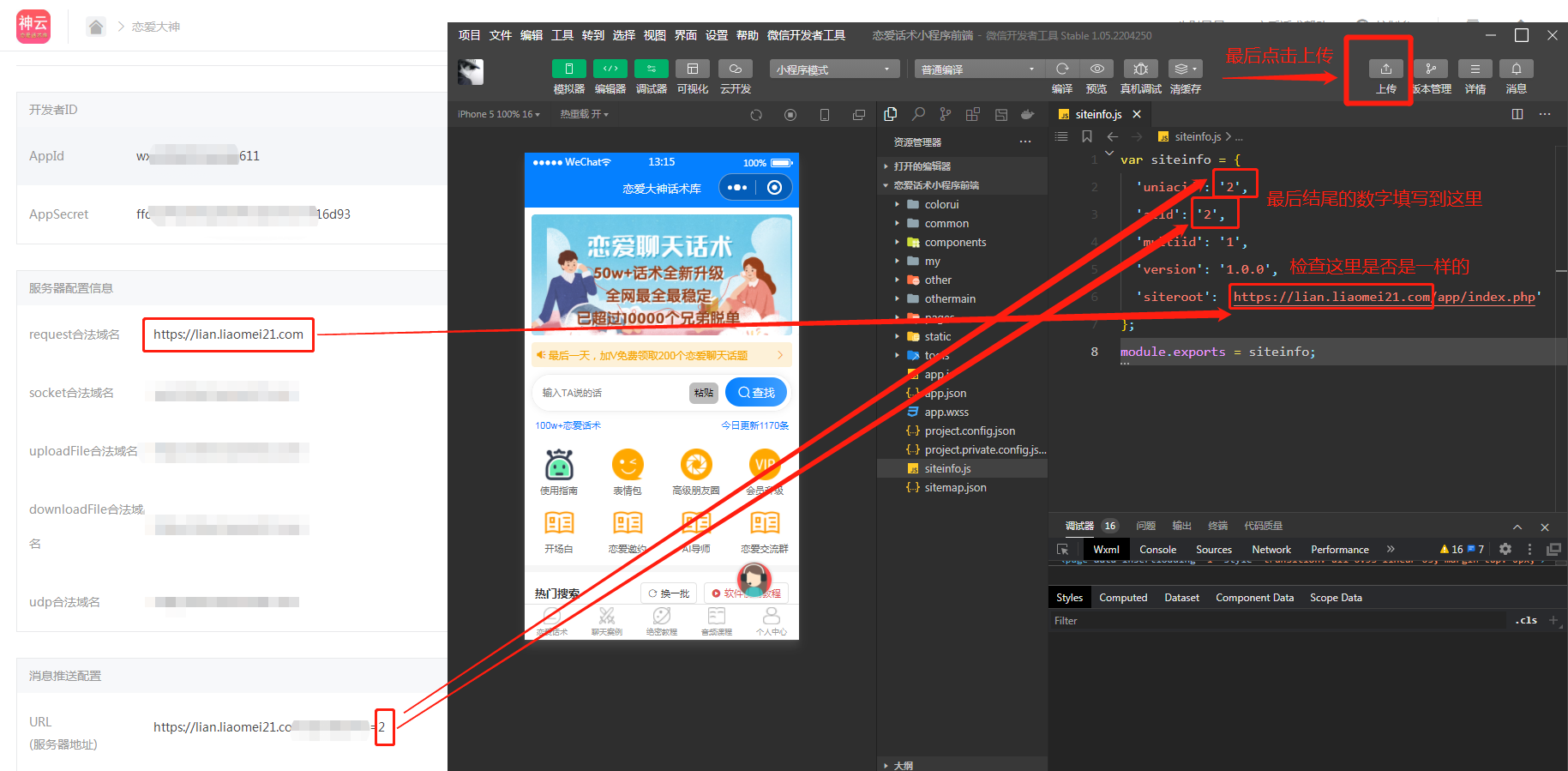Click the simulator phone device icon
This screenshot has height=771, width=1568.
[825, 115]
